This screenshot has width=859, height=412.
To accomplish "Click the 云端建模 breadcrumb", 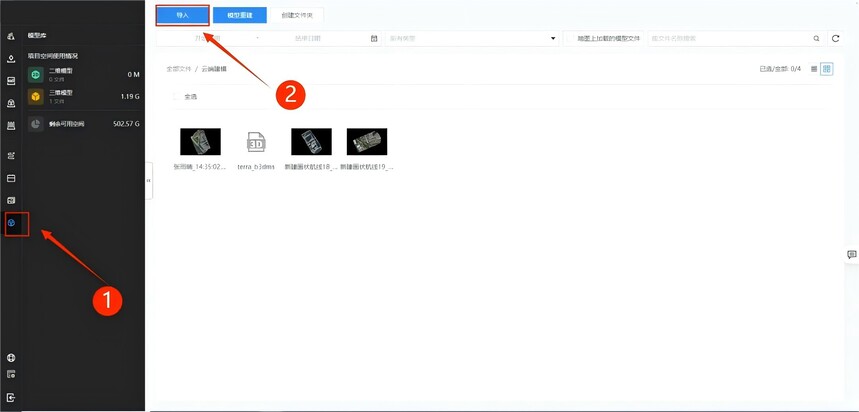I will 214,69.
